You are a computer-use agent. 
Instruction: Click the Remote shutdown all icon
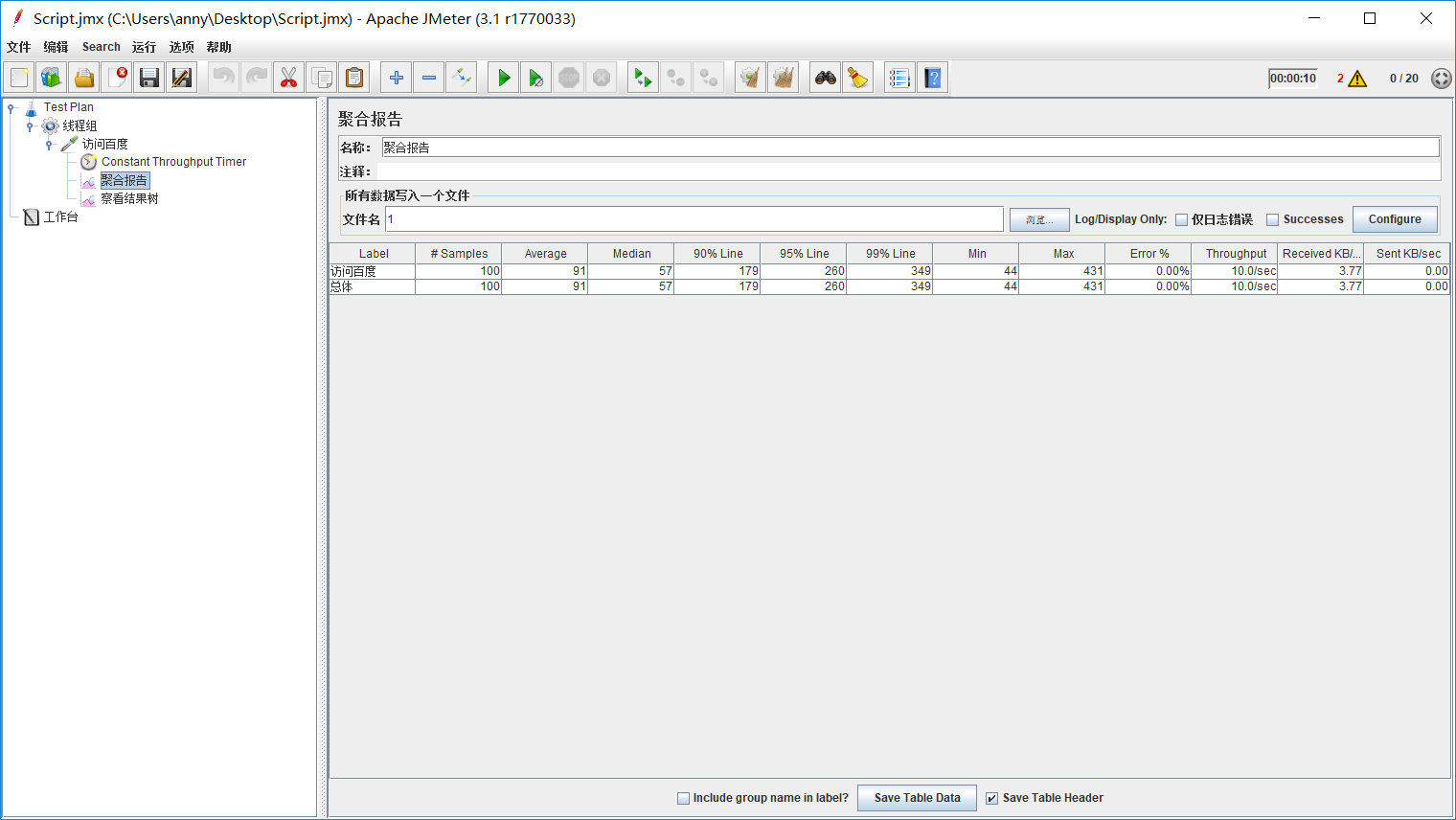[x=708, y=78]
